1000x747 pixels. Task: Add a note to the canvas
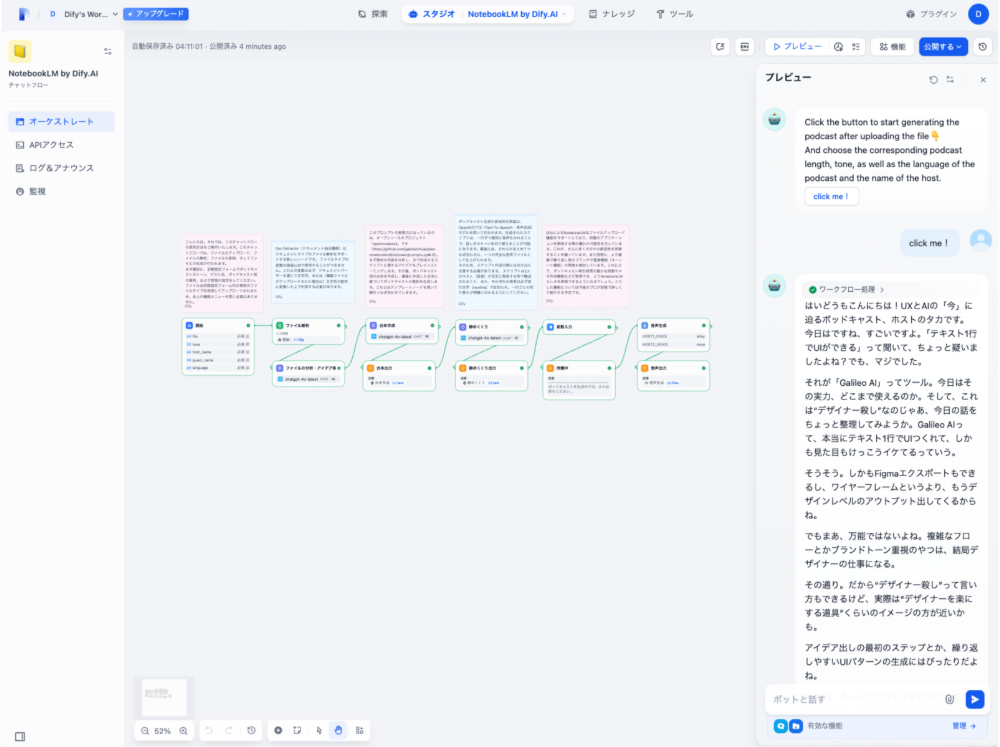pyautogui.click(x=297, y=731)
